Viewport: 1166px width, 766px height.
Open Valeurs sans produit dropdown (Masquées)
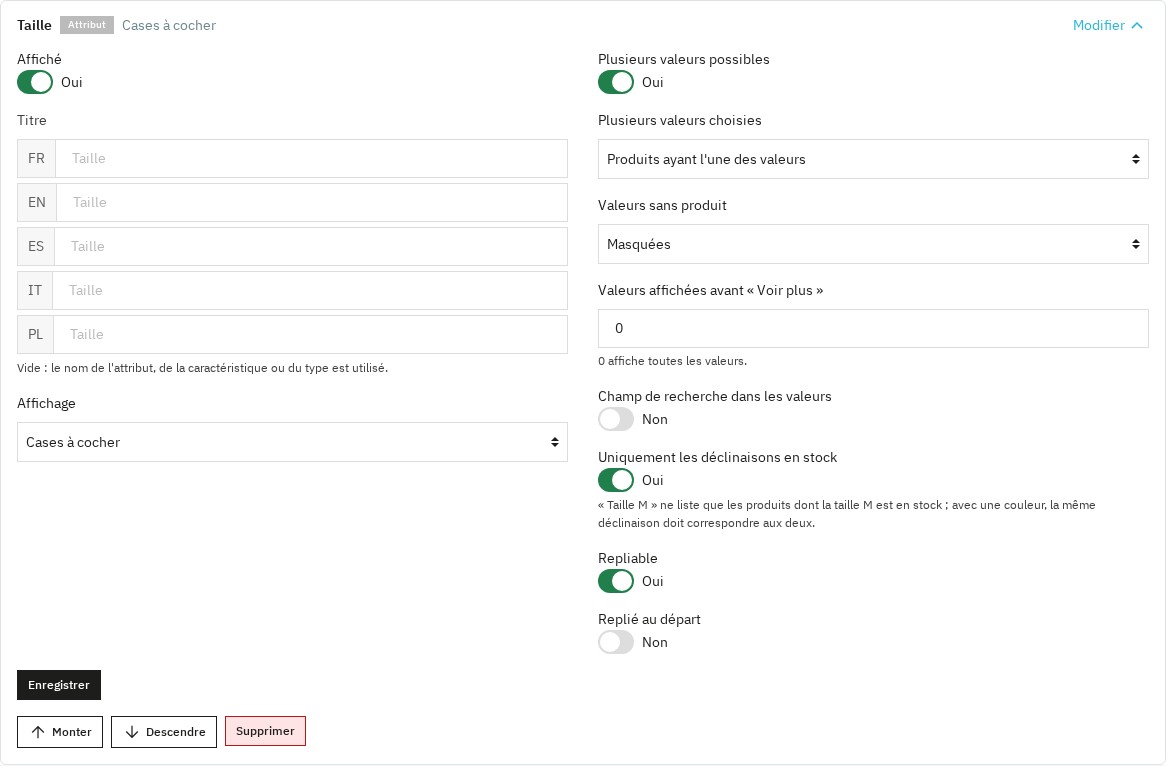click(x=873, y=244)
